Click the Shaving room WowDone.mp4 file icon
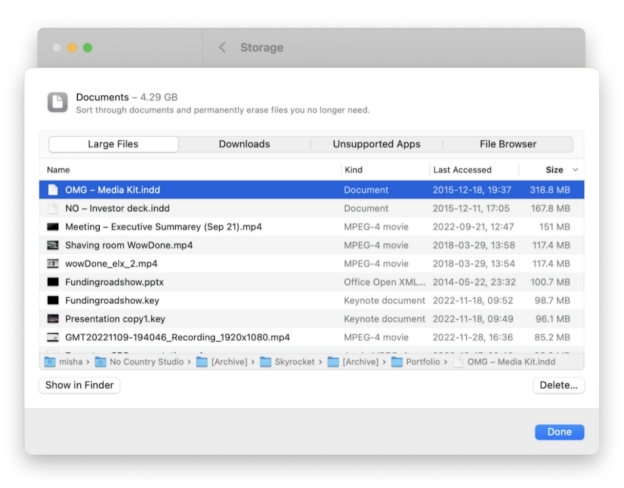This screenshot has width=624, height=488. tap(53, 245)
